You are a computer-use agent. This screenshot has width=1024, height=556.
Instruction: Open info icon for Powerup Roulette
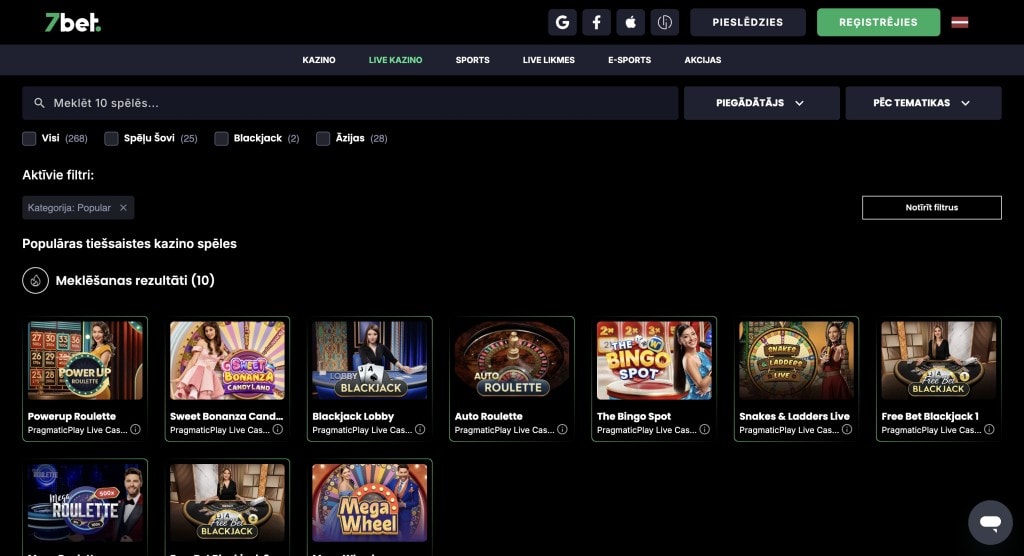[x=135, y=429]
